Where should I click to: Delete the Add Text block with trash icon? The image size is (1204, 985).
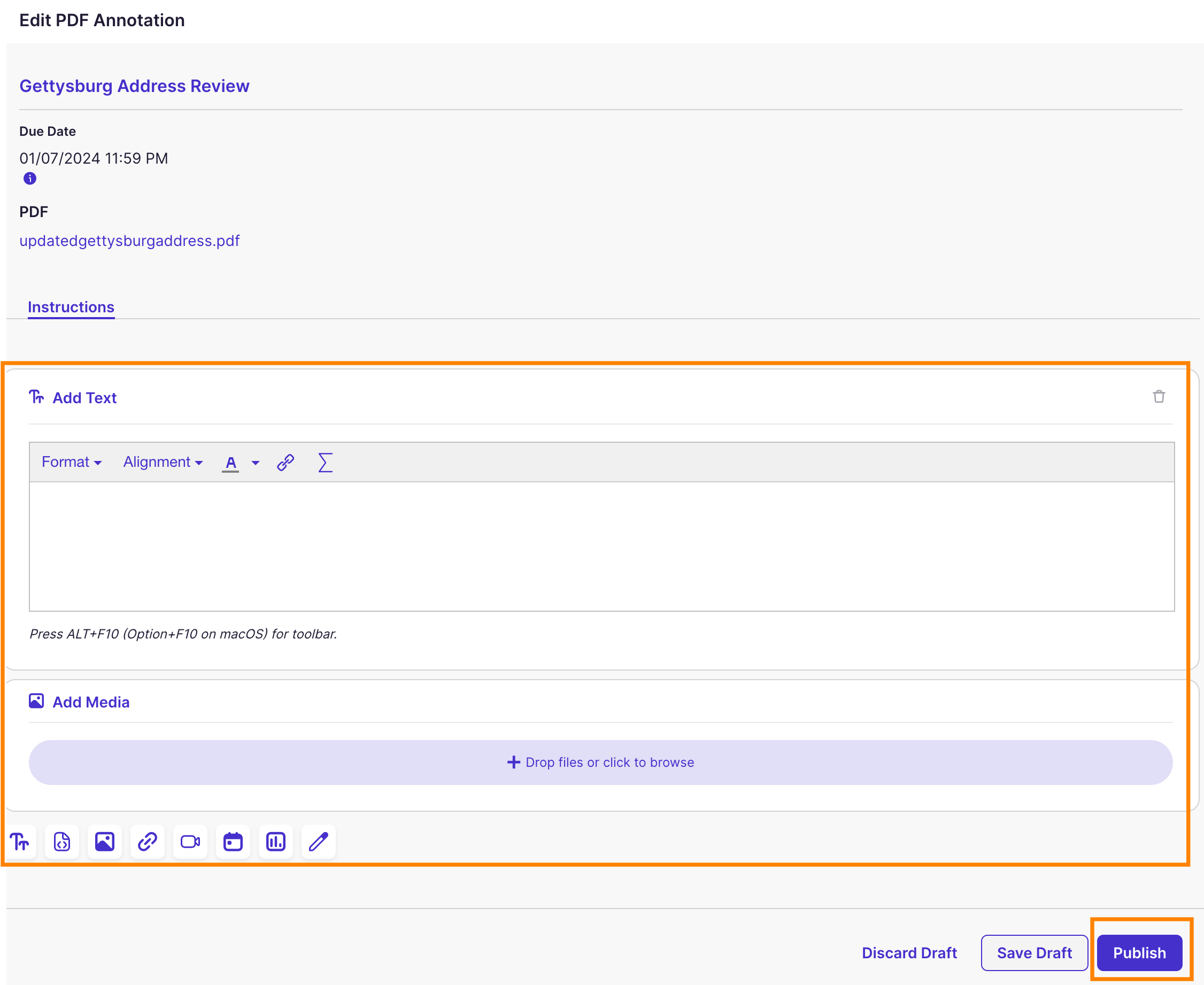click(1159, 397)
